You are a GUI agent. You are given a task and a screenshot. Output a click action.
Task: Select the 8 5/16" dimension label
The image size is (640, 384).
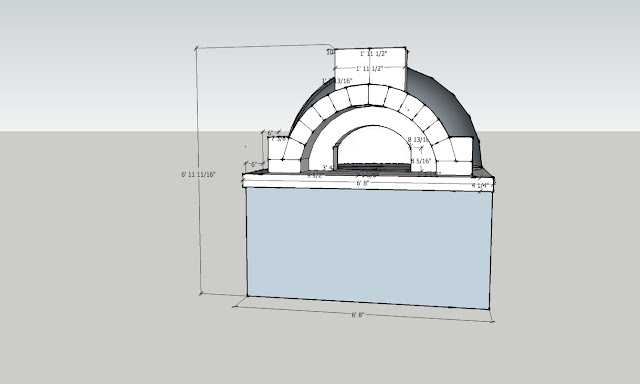click(421, 161)
